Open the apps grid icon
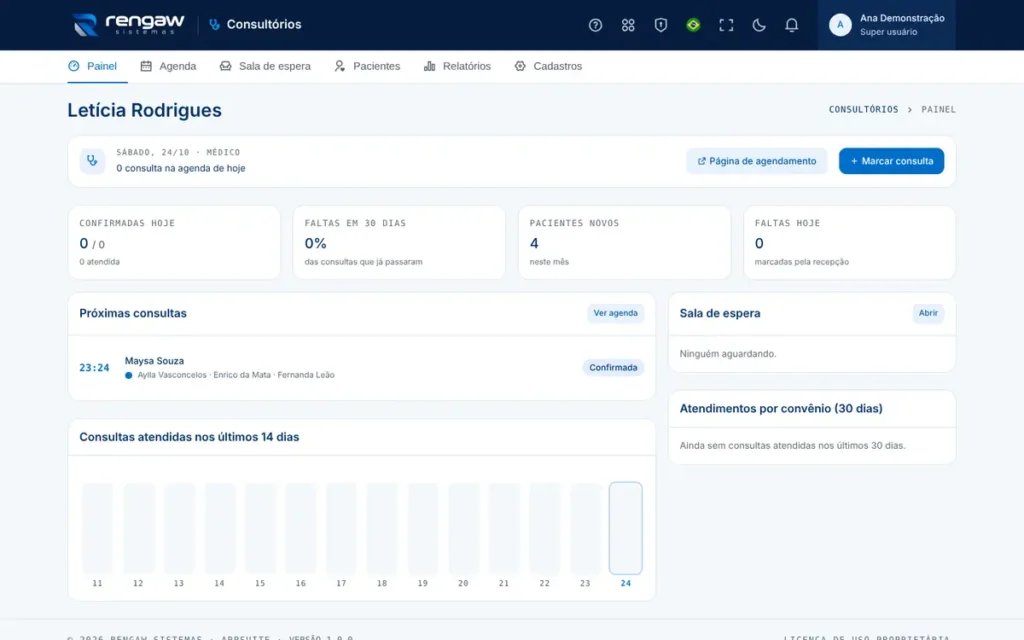The height and width of the screenshot is (640, 1024). [x=628, y=25]
